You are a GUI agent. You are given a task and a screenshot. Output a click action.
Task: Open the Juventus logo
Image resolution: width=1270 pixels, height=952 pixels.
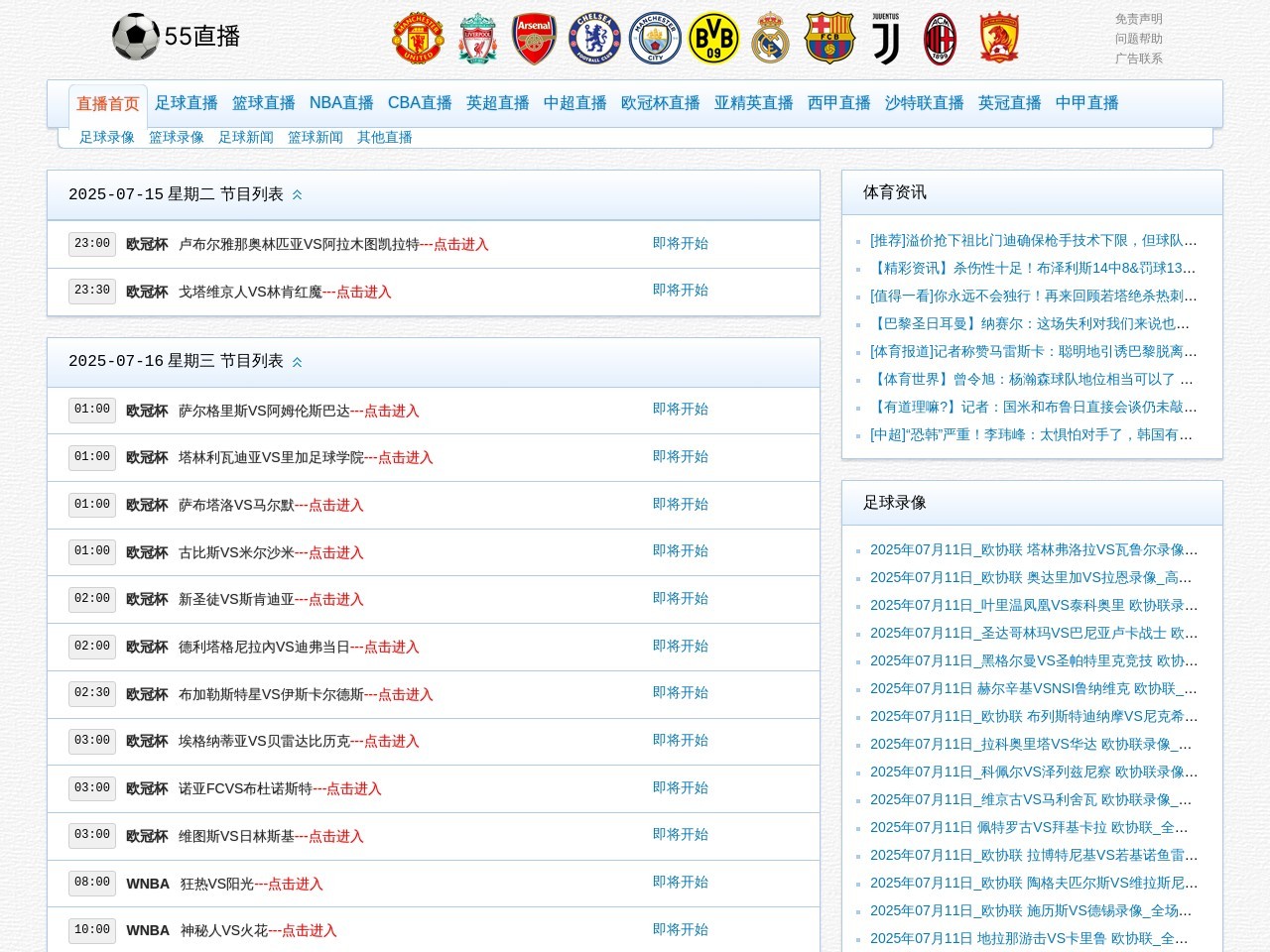coord(886,39)
